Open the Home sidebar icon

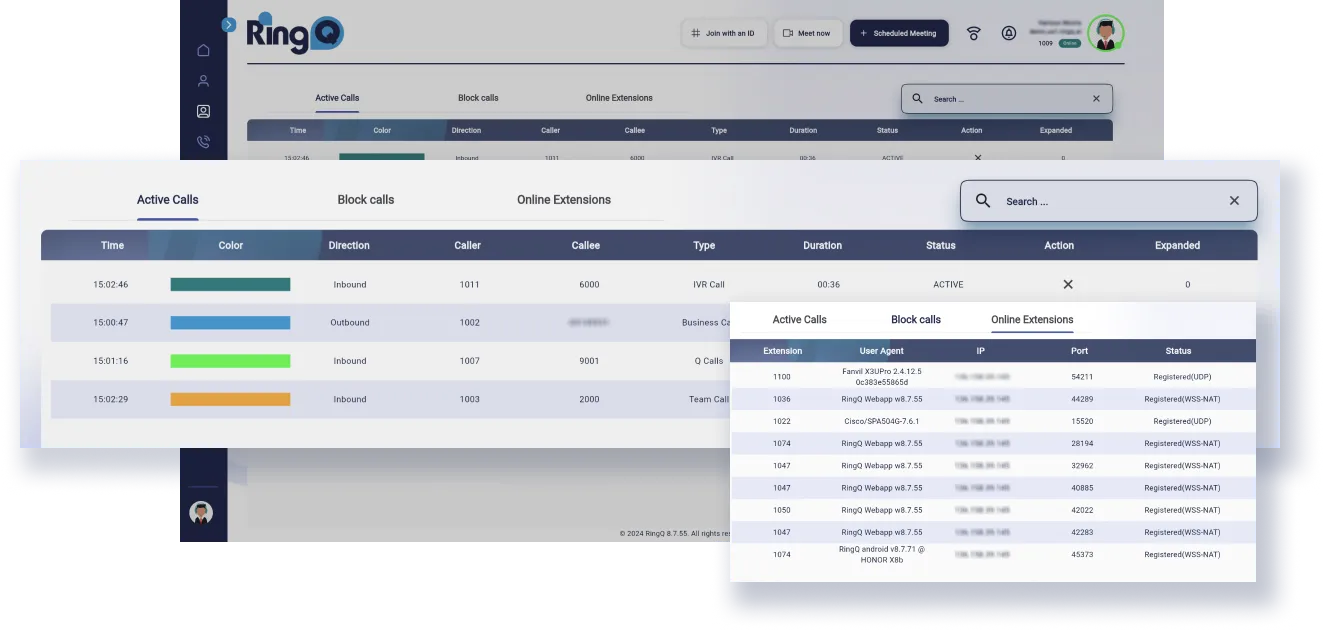pos(203,48)
